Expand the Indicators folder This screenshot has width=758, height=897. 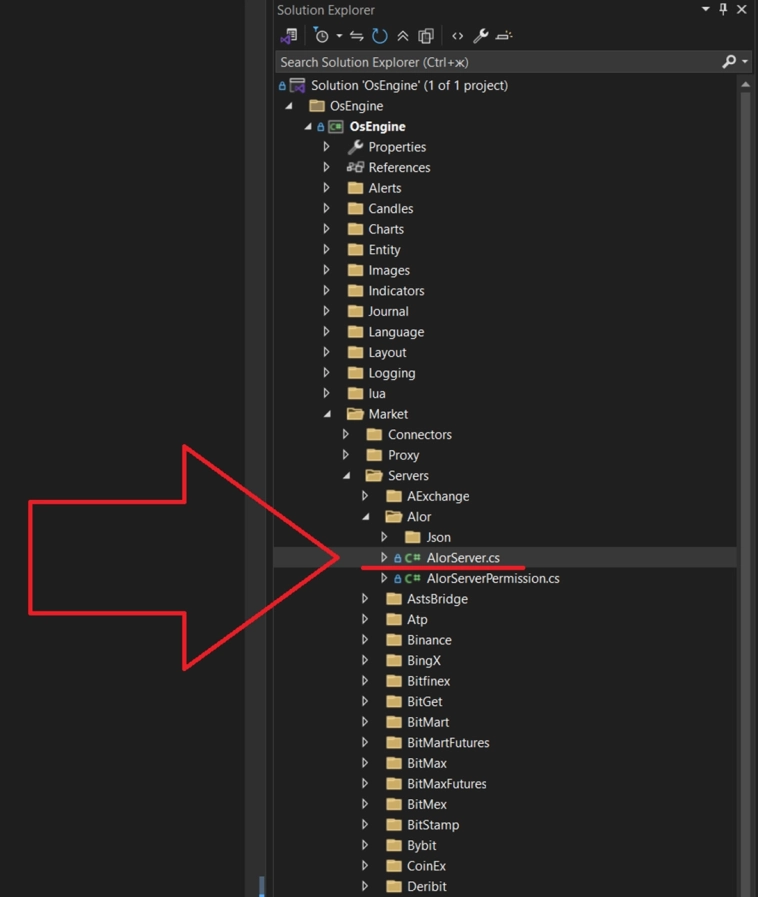tap(327, 291)
